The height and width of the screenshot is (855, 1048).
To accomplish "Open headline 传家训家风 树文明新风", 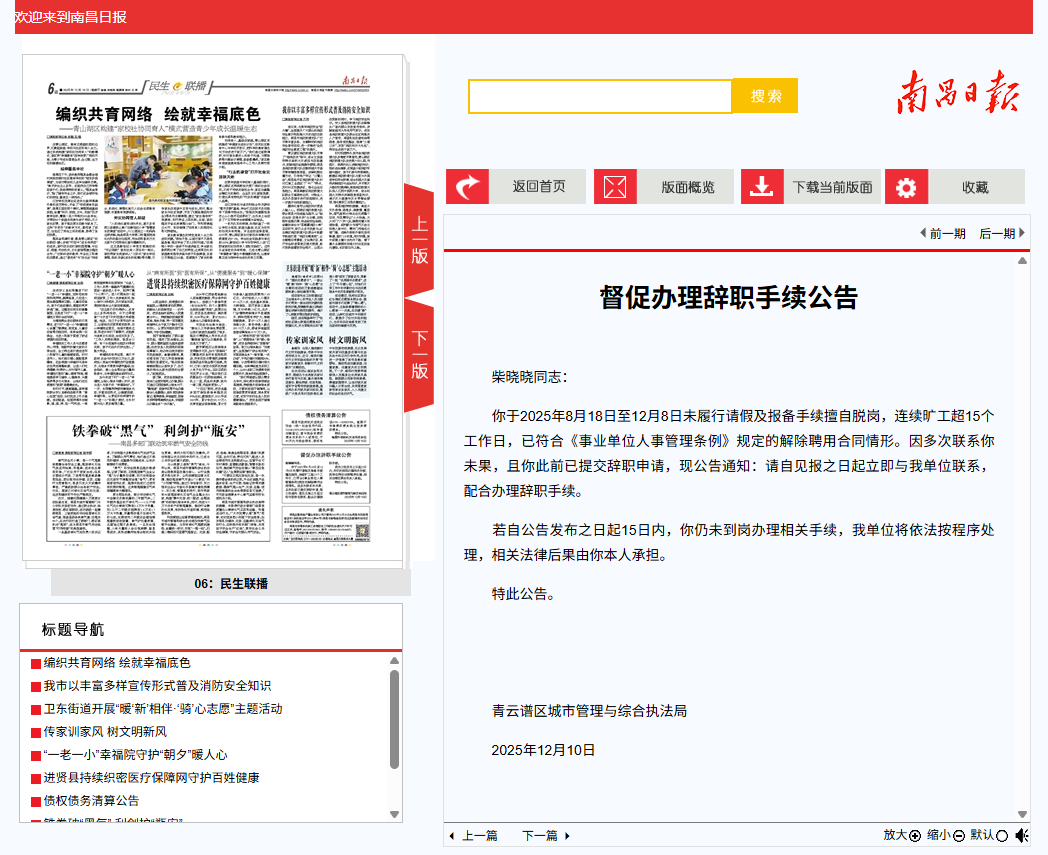I will (104, 731).
